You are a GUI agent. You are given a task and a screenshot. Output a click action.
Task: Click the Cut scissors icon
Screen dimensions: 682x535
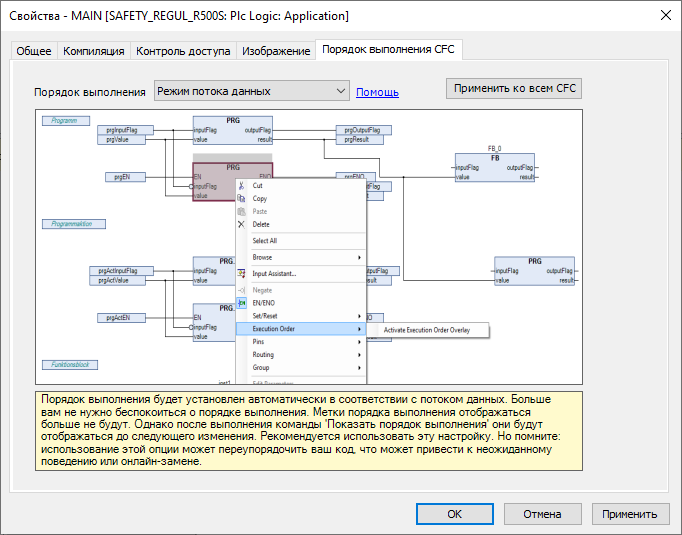(x=241, y=186)
